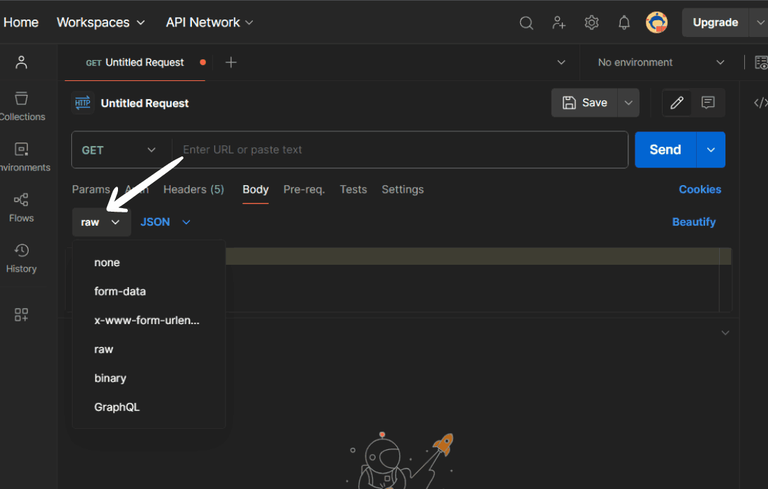Expand the Workspaces menu
This screenshot has height=489, width=768.
[x=100, y=23]
